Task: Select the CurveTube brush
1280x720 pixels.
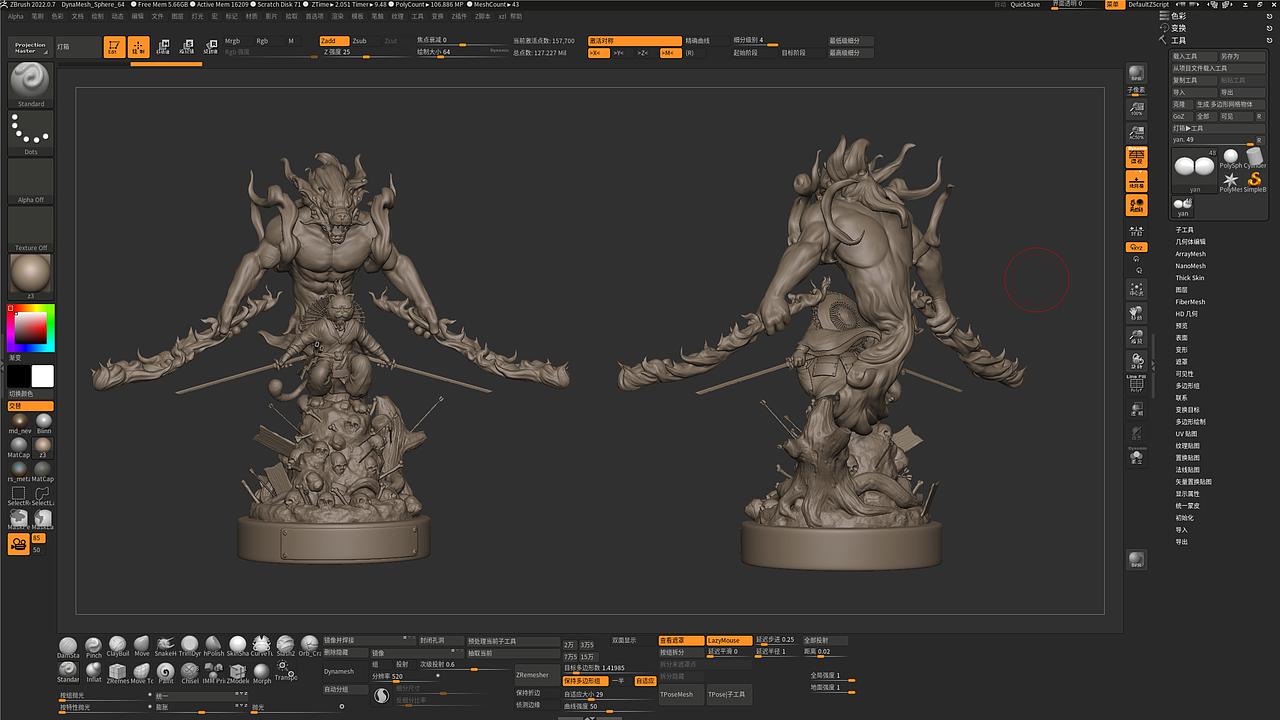Action: click(262, 648)
